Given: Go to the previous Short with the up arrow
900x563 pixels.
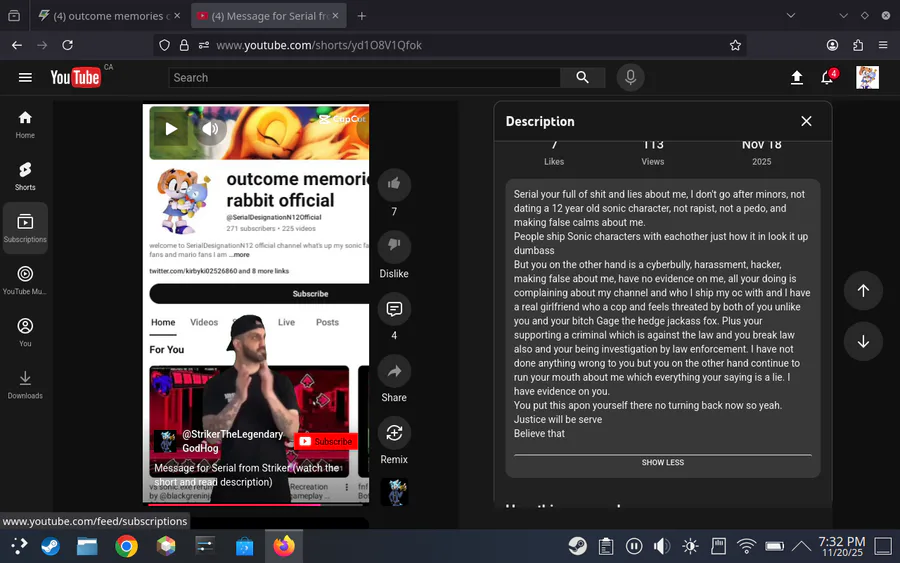Looking at the screenshot, I should tap(863, 290).
